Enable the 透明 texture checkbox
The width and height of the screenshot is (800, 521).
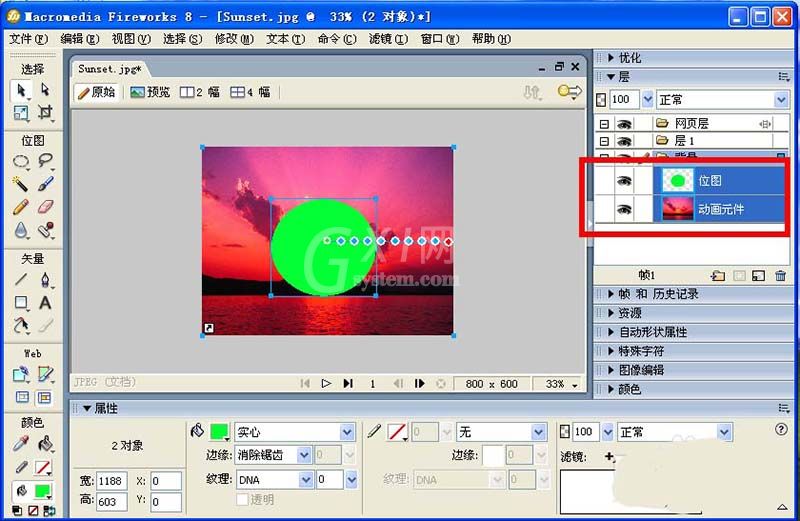click(x=242, y=499)
